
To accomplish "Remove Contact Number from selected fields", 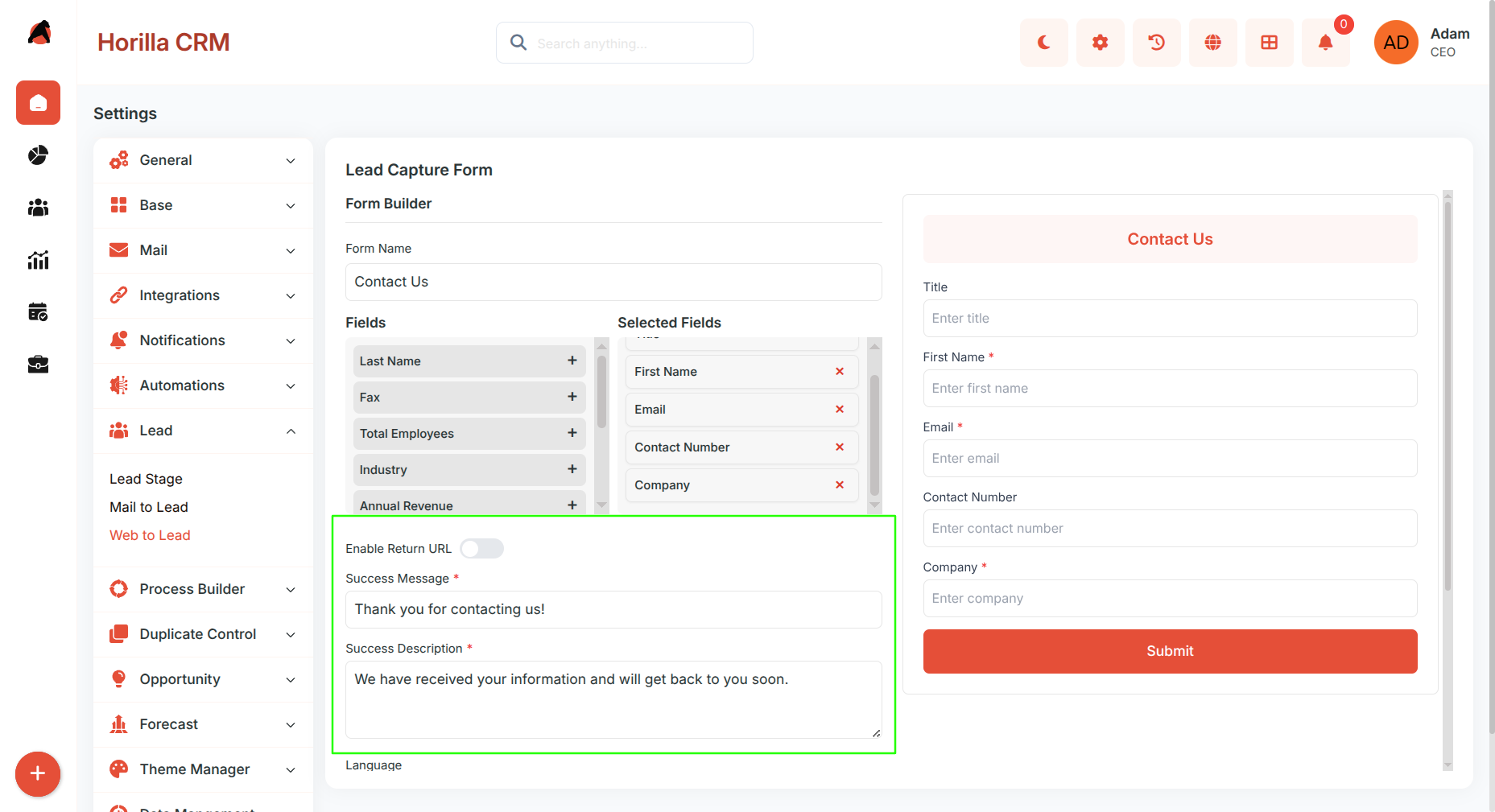I will [840, 447].
